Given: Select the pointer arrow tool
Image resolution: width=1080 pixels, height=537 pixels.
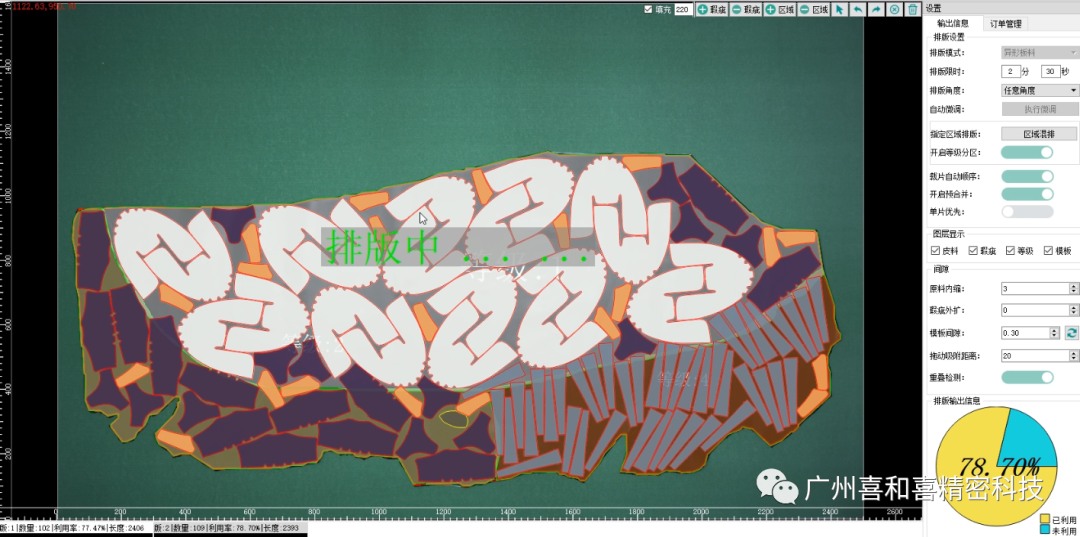Looking at the screenshot, I should [x=839, y=10].
